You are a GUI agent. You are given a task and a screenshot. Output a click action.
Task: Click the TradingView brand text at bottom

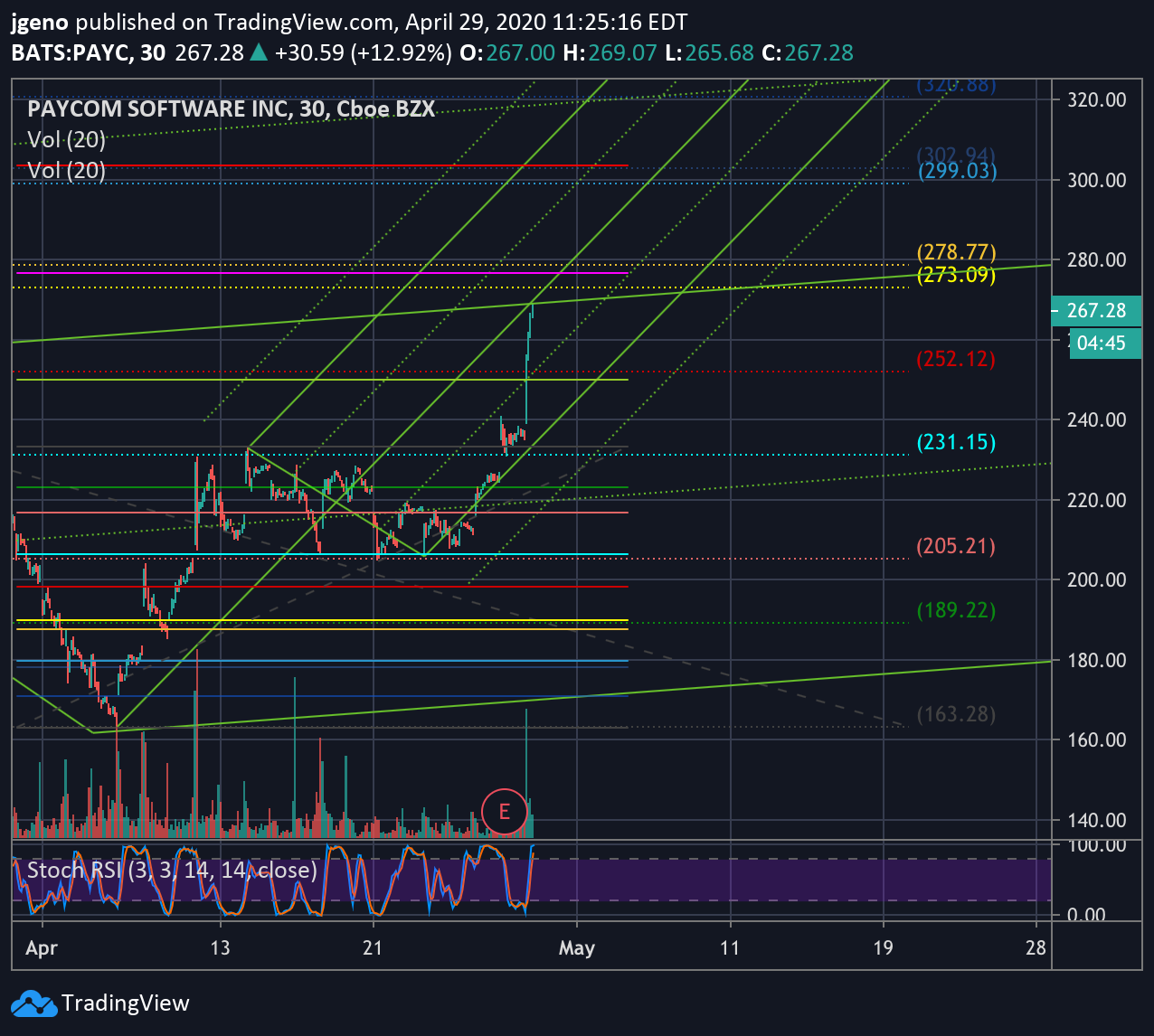(125, 1003)
